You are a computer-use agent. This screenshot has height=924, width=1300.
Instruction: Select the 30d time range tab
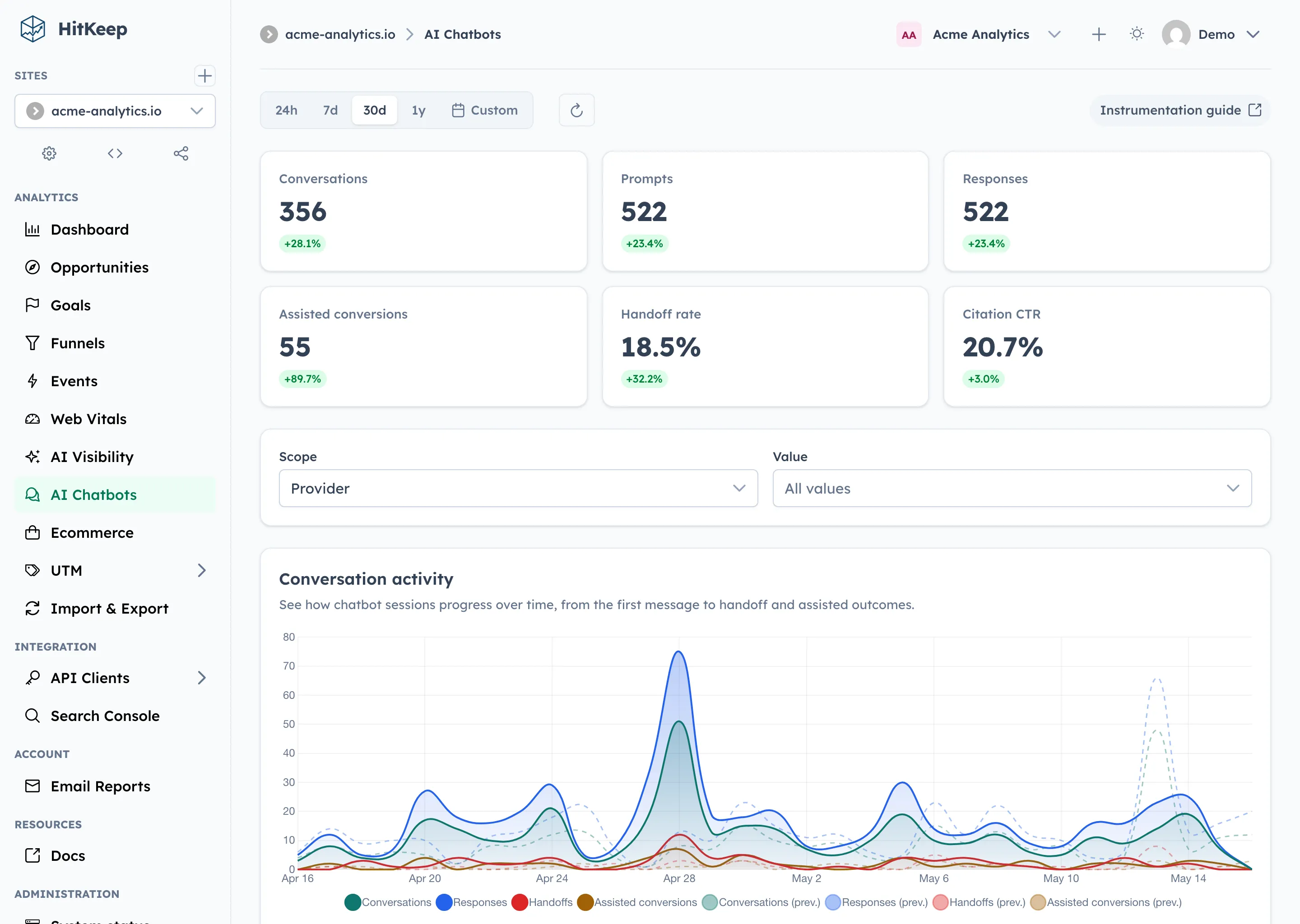(375, 111)
